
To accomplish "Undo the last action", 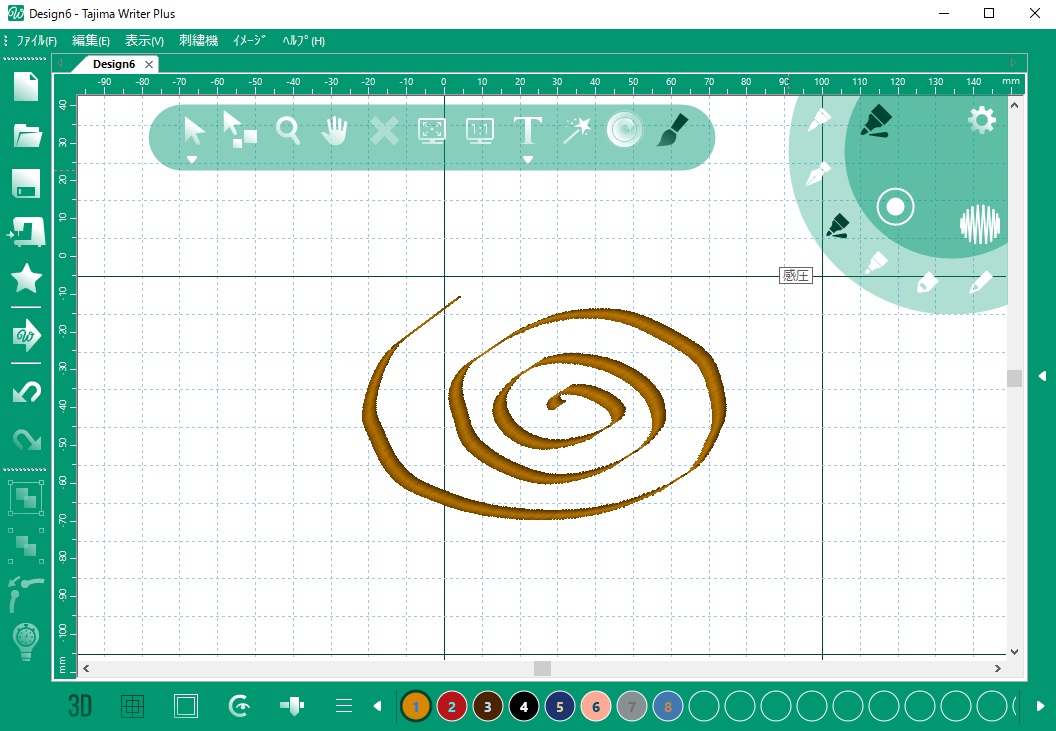I will pyautogui.click(x=27, y=391).
